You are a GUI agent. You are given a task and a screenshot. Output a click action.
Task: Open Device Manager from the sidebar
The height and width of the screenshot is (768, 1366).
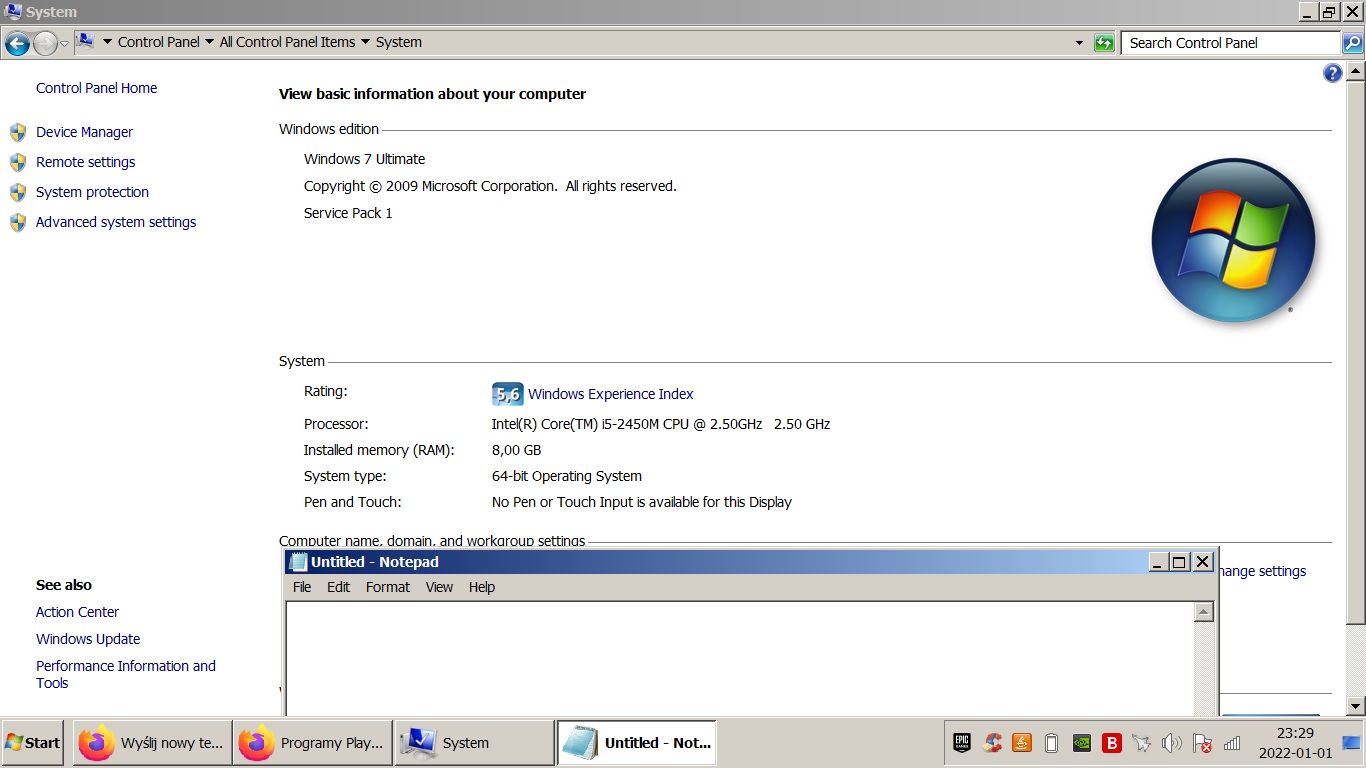click(84, 132)
